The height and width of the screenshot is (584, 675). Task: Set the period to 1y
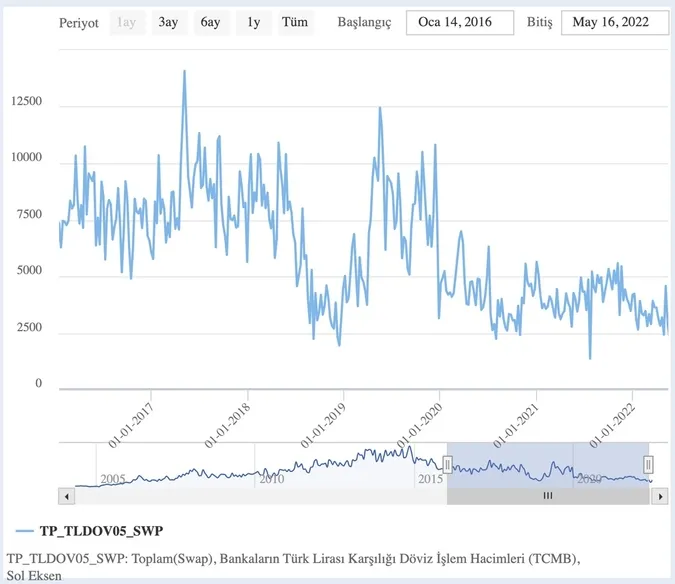pos(252,23)
